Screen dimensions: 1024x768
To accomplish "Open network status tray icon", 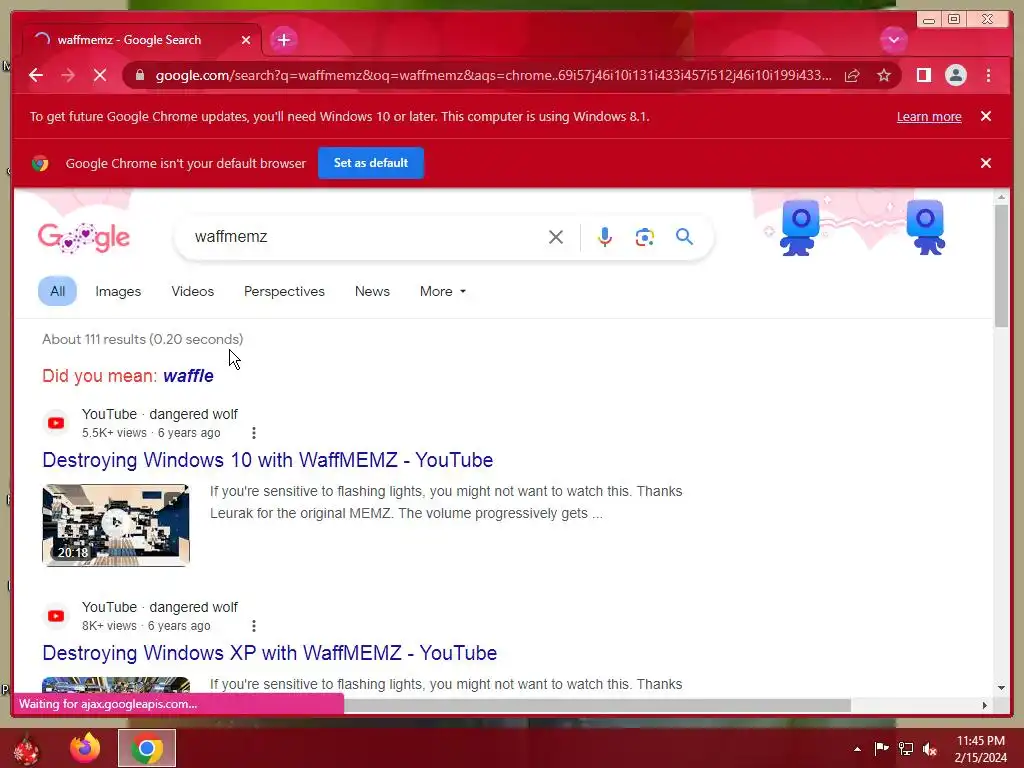I will [906, 749].
